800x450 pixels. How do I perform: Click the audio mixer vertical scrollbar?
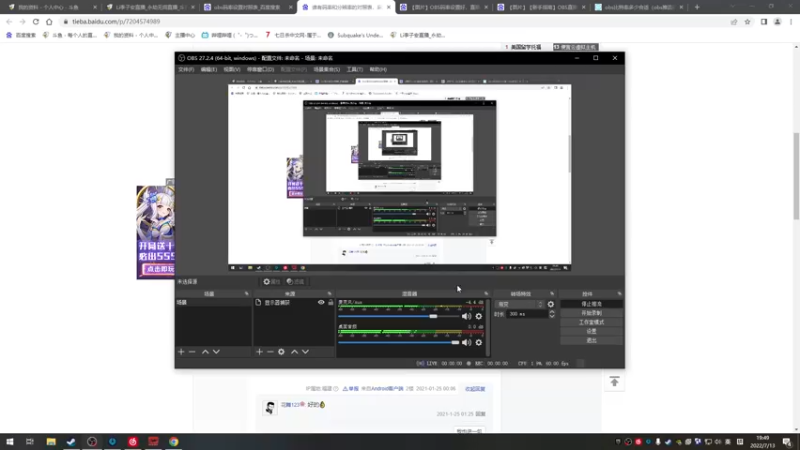[x=488, y=327]
